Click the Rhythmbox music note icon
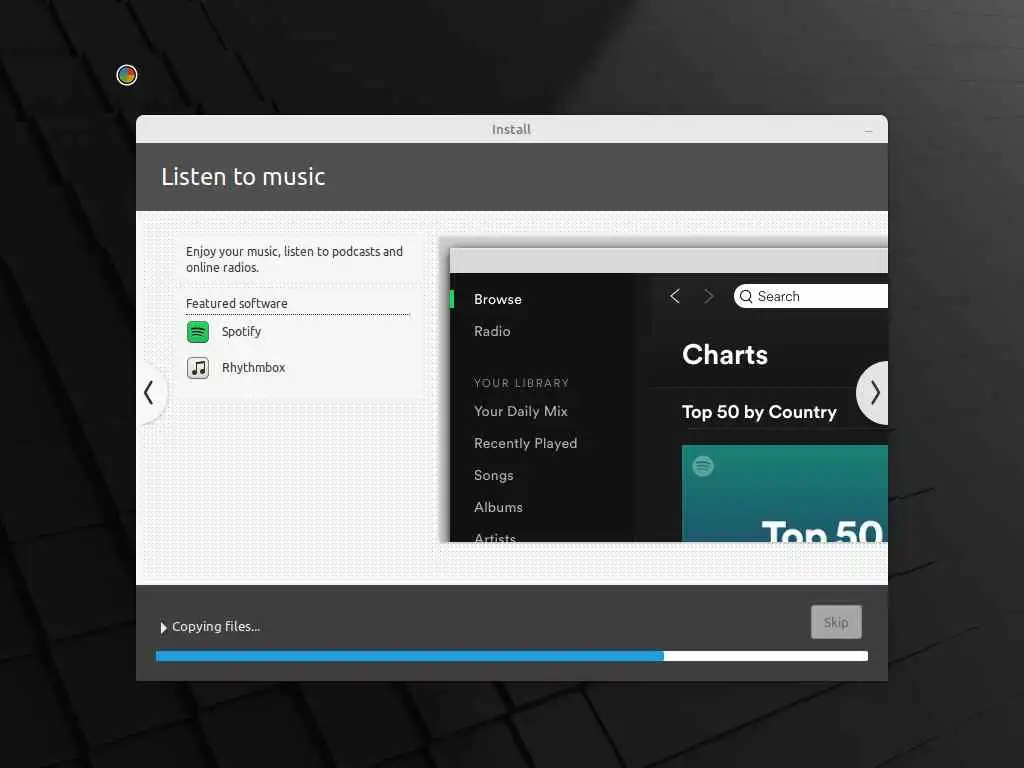The height and width of the screenshot is (768, 1024). coord(198,368)
